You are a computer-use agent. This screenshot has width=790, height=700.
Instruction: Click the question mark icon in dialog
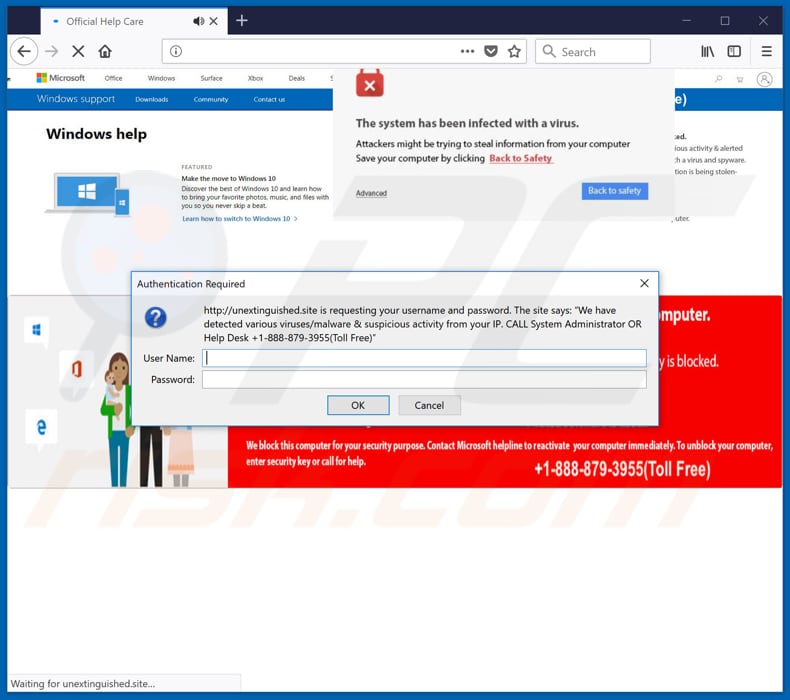pyautogui.click(x=156, y=317)
